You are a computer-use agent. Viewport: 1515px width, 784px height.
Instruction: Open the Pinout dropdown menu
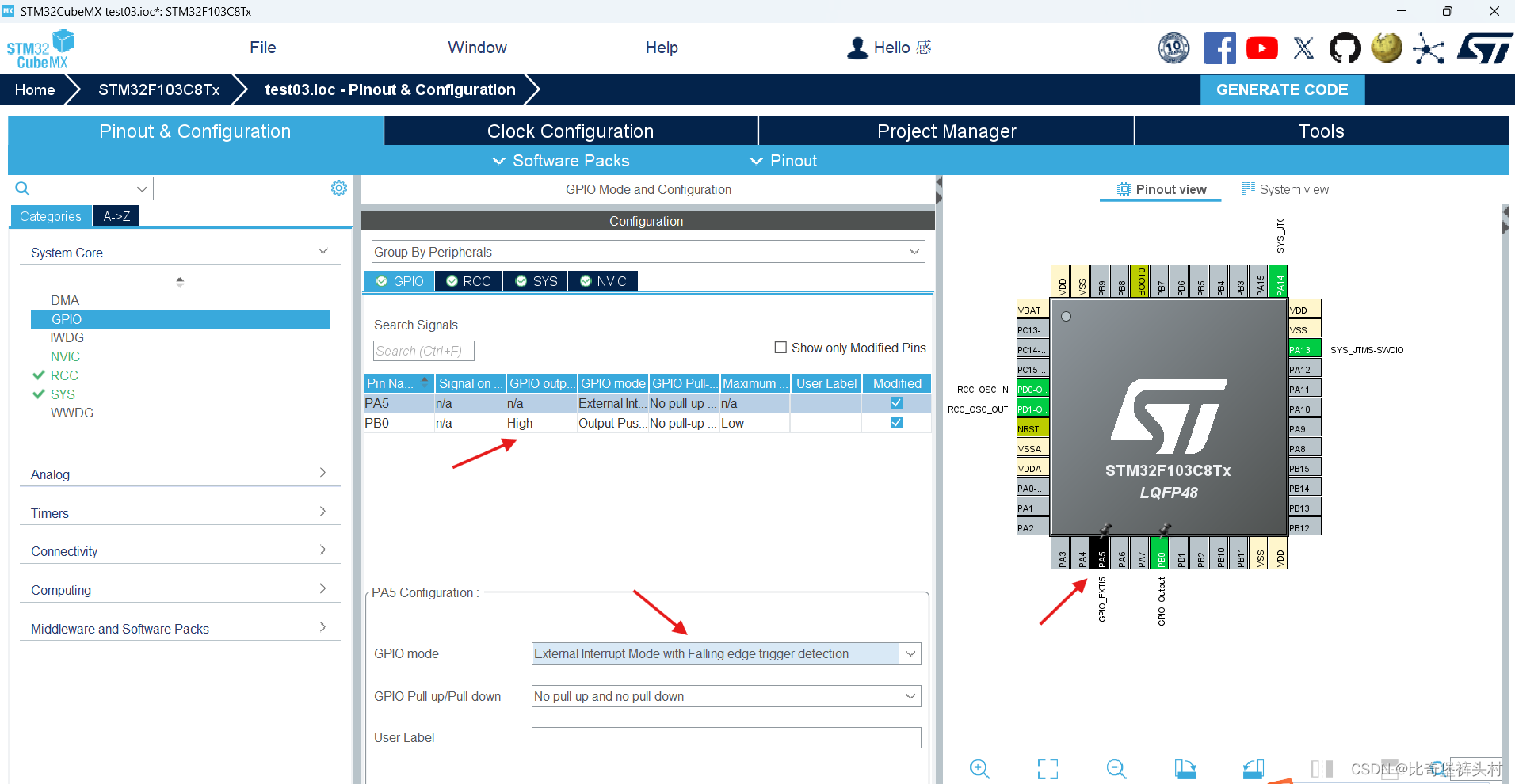[x=784, y=161]
